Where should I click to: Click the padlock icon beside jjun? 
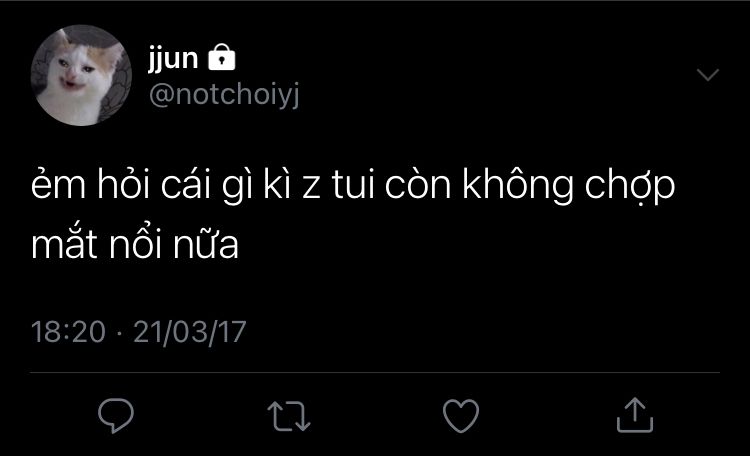(x=221, y=57)
